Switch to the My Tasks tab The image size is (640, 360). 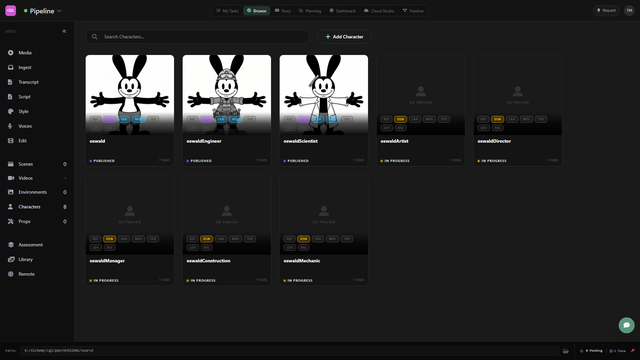tap(227, 11)
